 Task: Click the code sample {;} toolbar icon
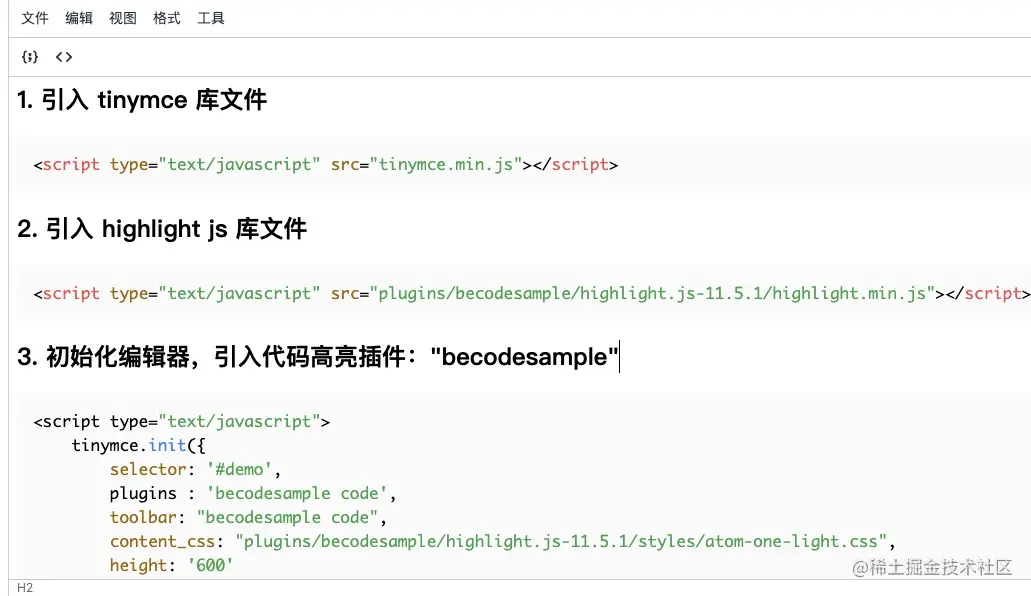coord(30,57)
